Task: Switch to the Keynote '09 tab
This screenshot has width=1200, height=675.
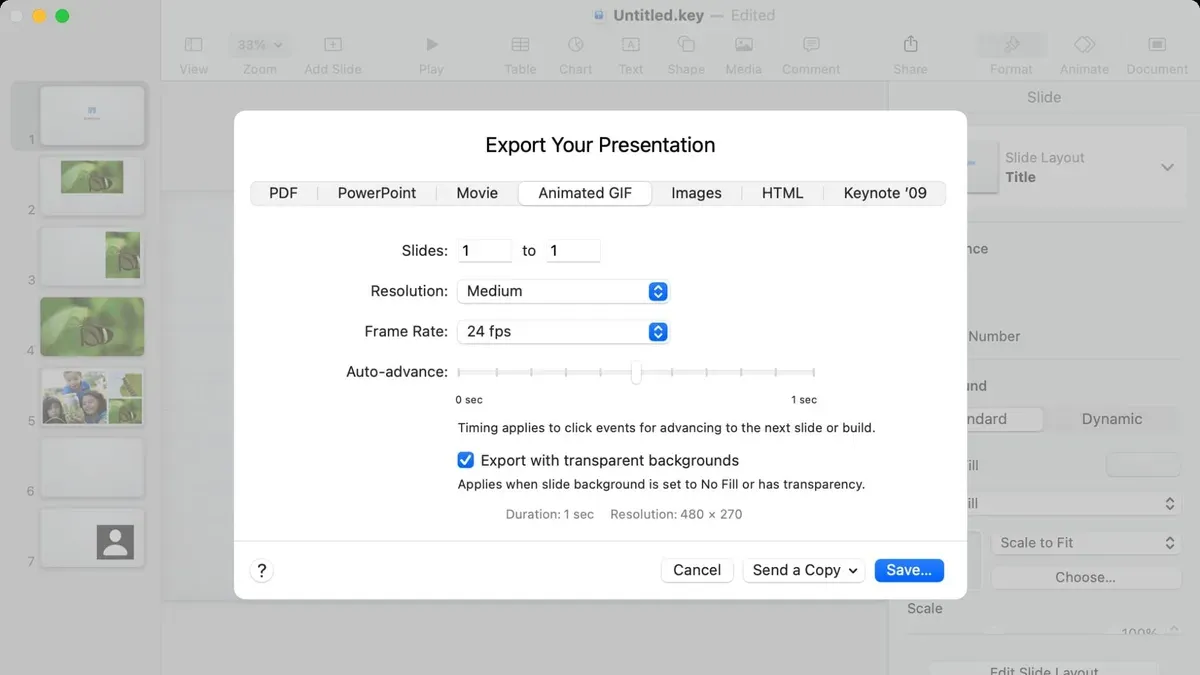Action: 885,193
